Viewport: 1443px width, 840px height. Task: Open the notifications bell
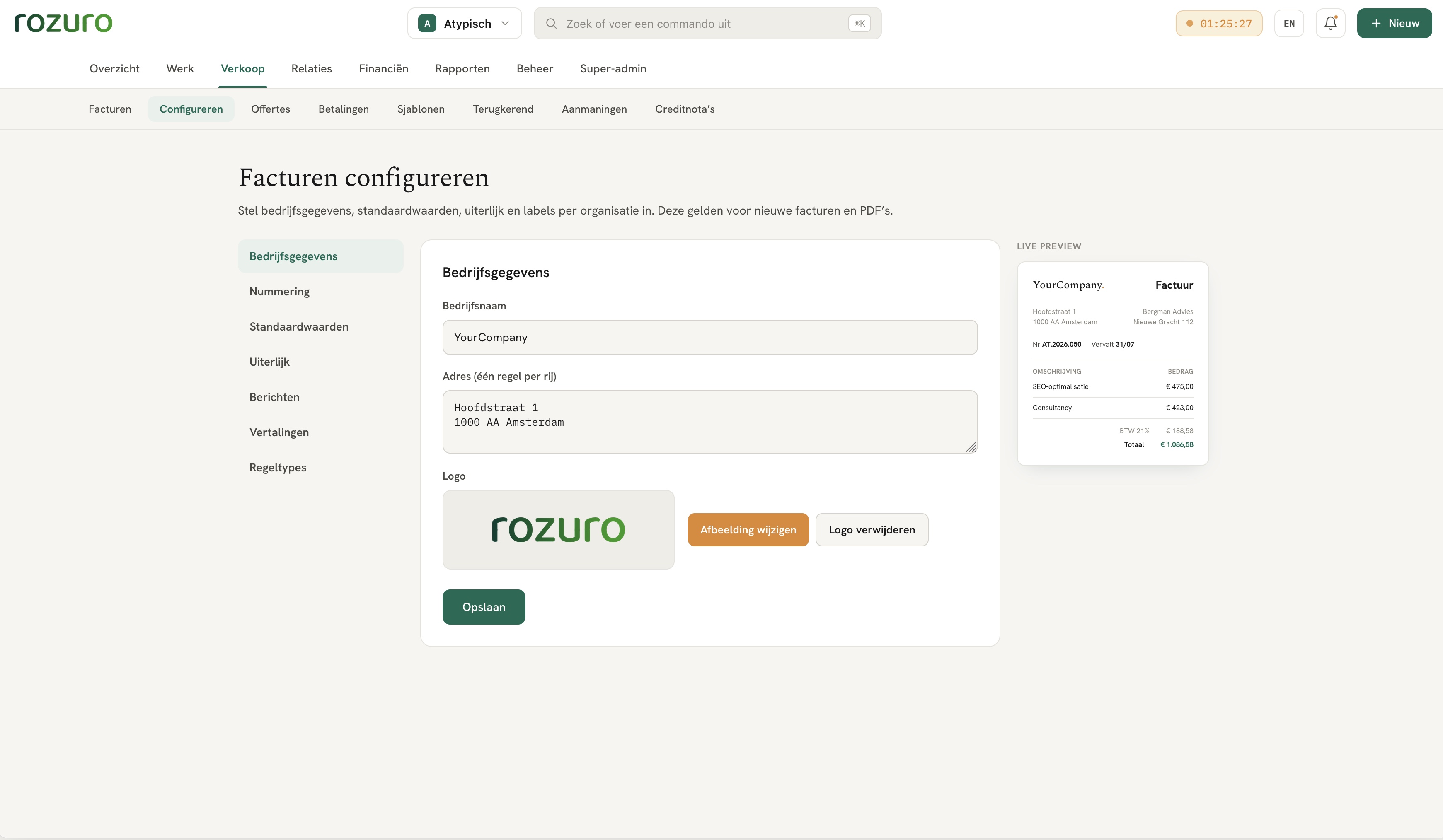point(1330,24)
